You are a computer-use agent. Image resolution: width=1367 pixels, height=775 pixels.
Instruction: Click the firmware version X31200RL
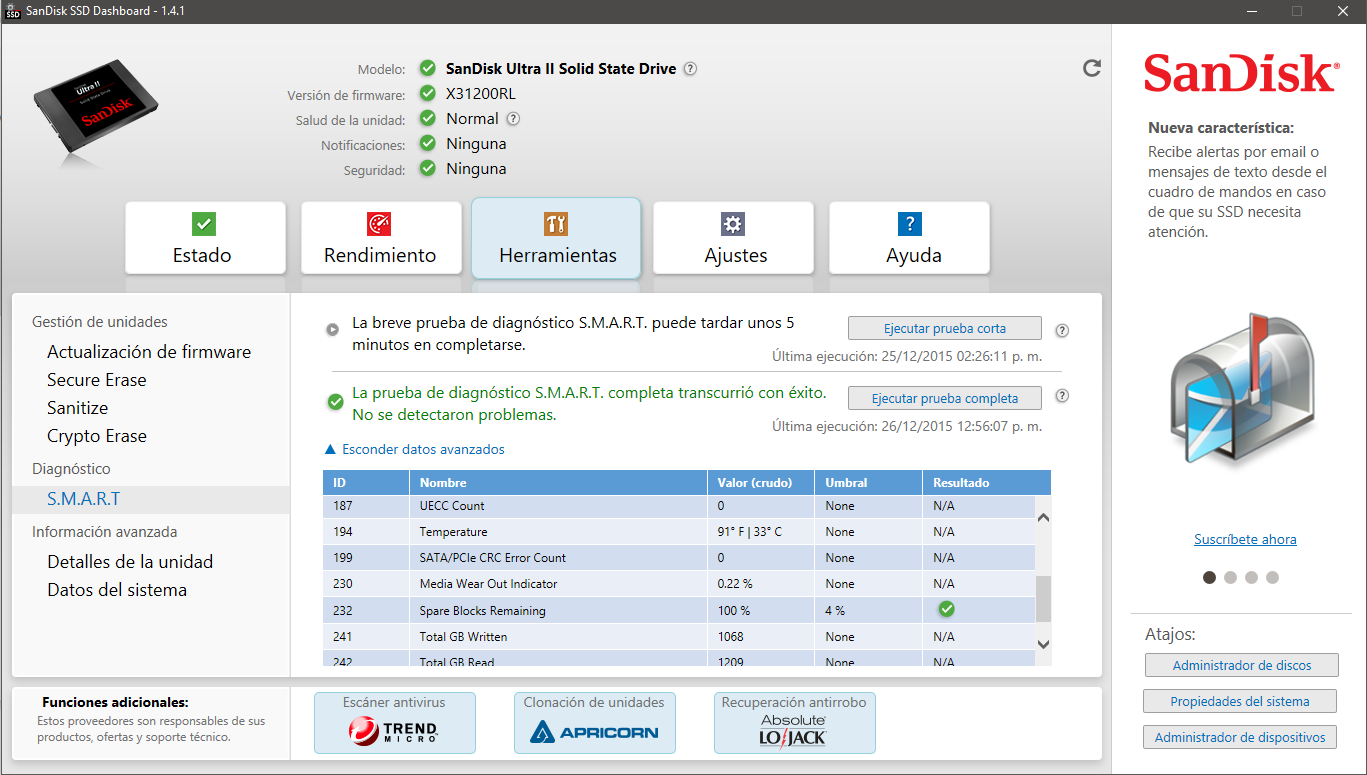tap(481, 94)
